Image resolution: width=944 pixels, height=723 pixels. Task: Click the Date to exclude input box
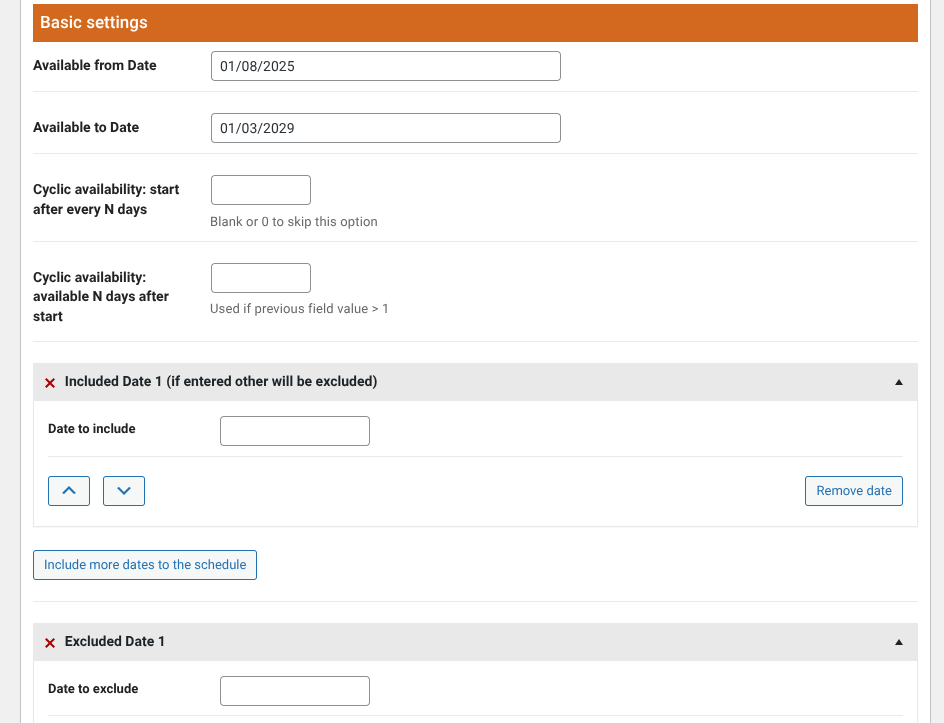click(x=294, y=691)
